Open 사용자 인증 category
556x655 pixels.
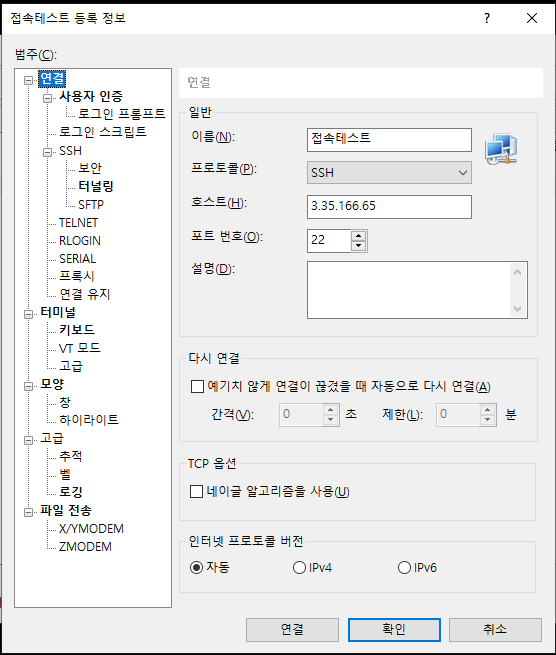[91, 97]
